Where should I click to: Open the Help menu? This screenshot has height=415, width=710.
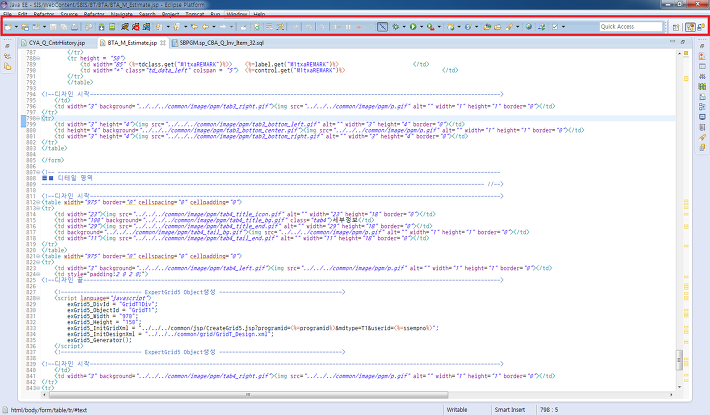pyautogui.click(x=259, y=14)
